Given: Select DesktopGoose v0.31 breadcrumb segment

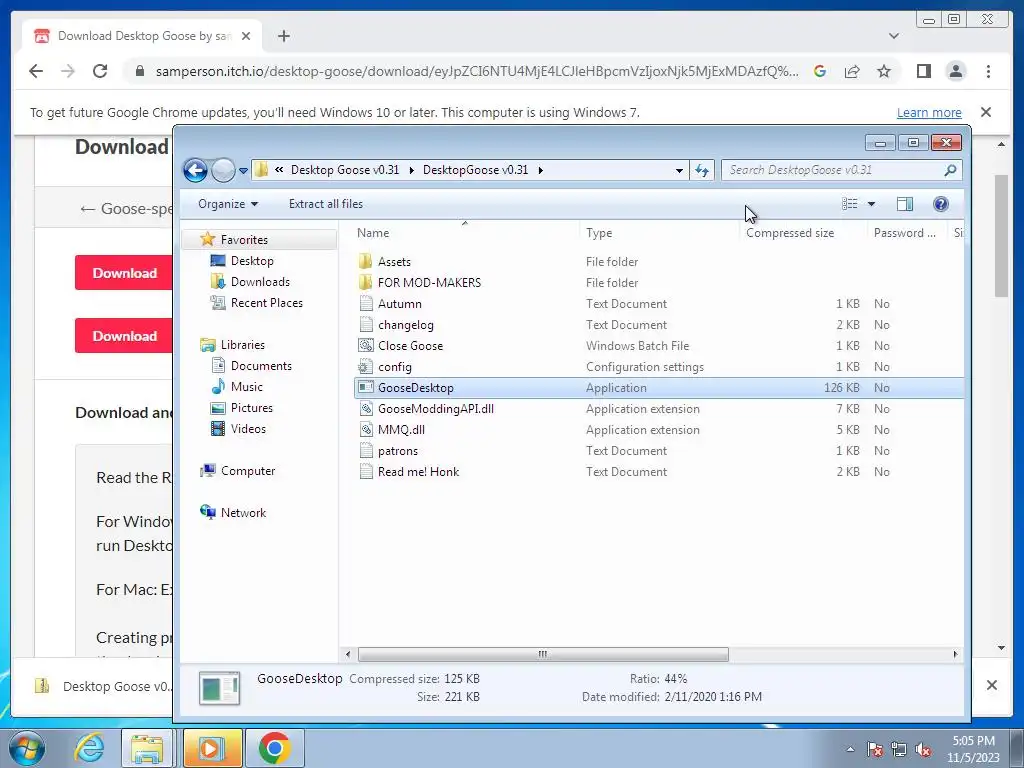Looking at the screenshot, I should (475, 170).
